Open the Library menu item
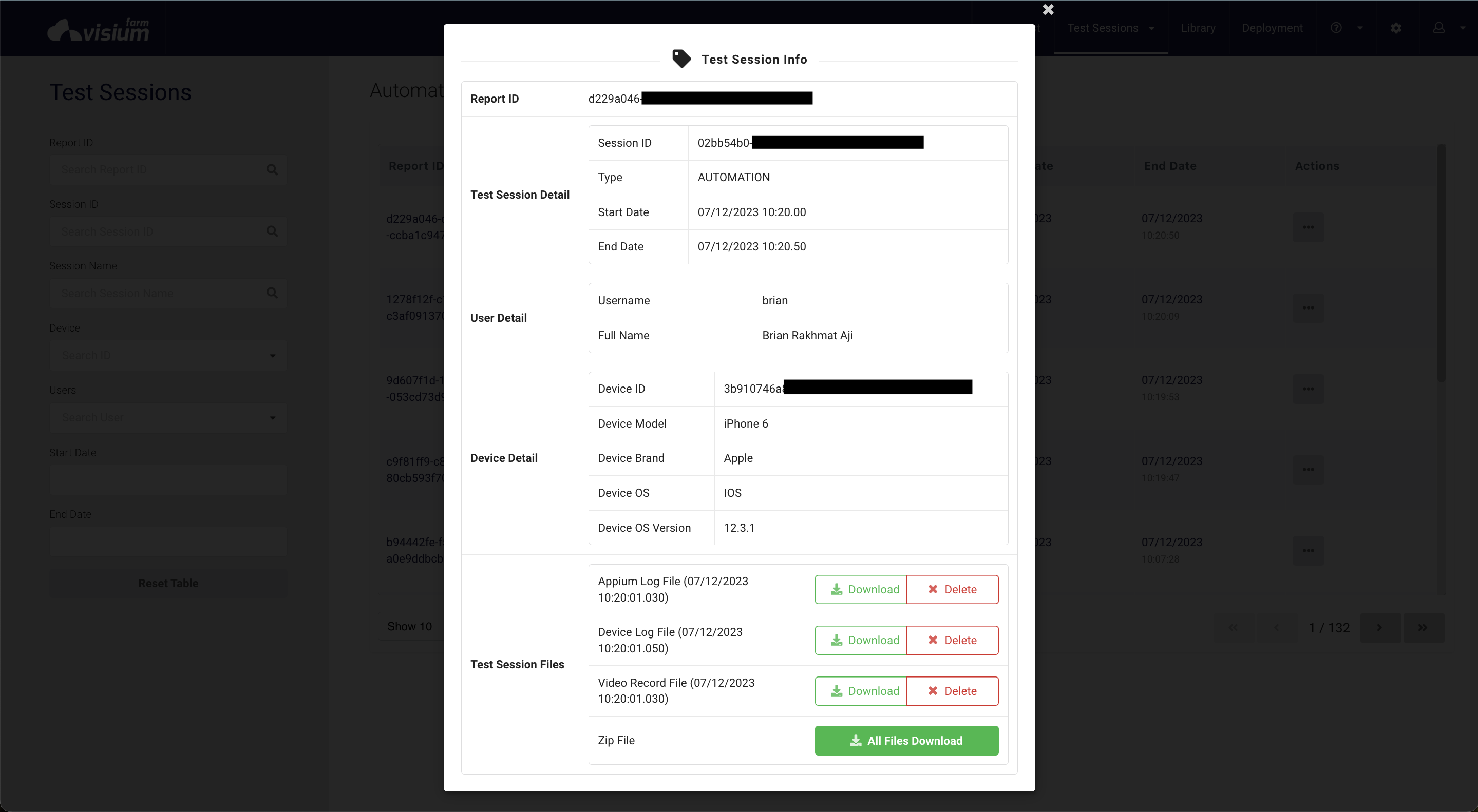 pos(1198,28)
